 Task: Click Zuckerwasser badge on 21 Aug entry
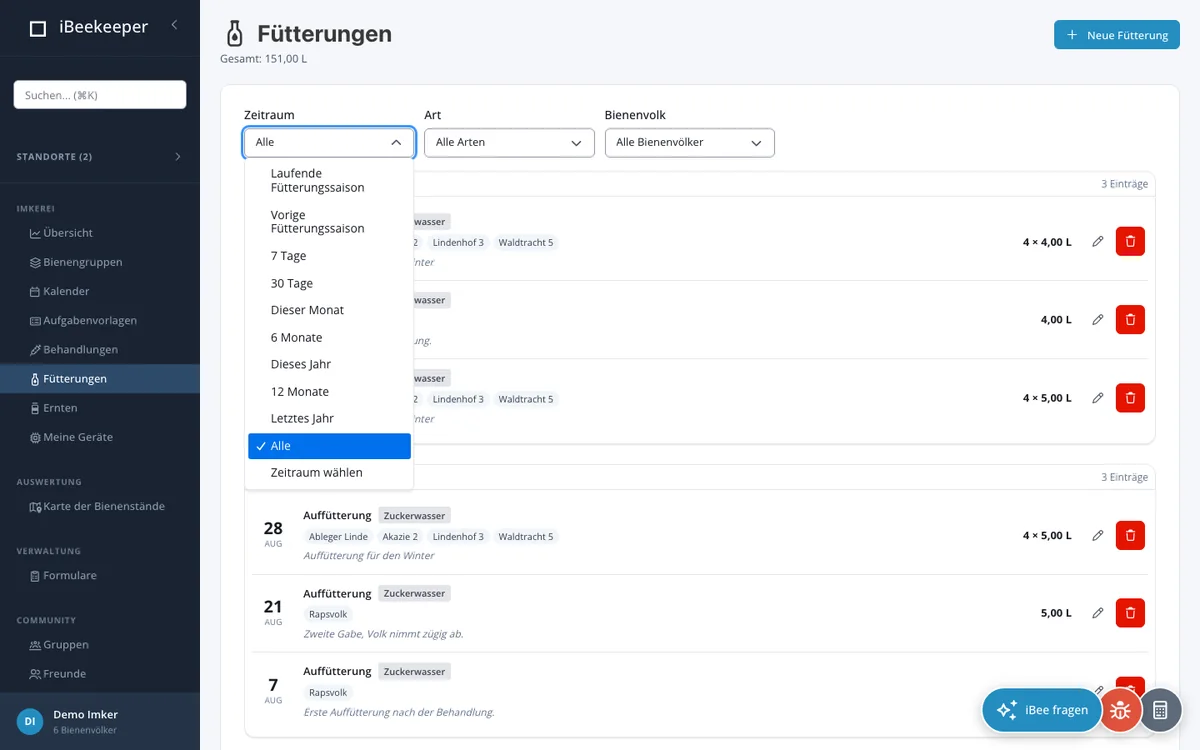coord(414,593)
